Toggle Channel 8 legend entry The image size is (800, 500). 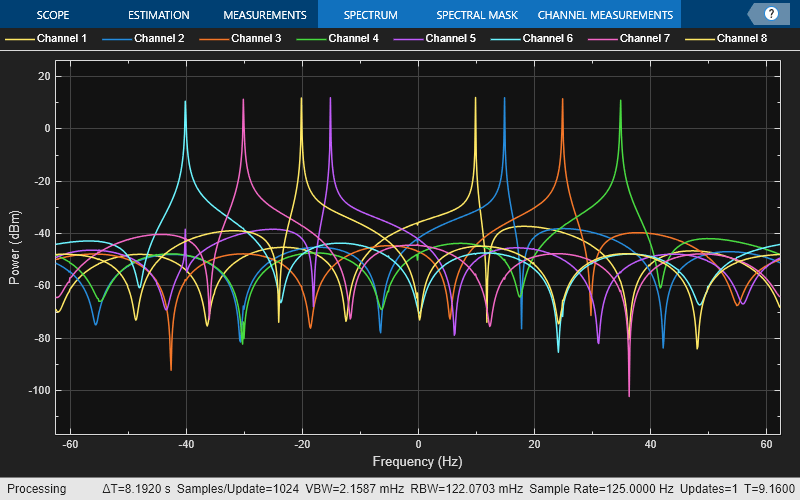click(x=726, y=38)
